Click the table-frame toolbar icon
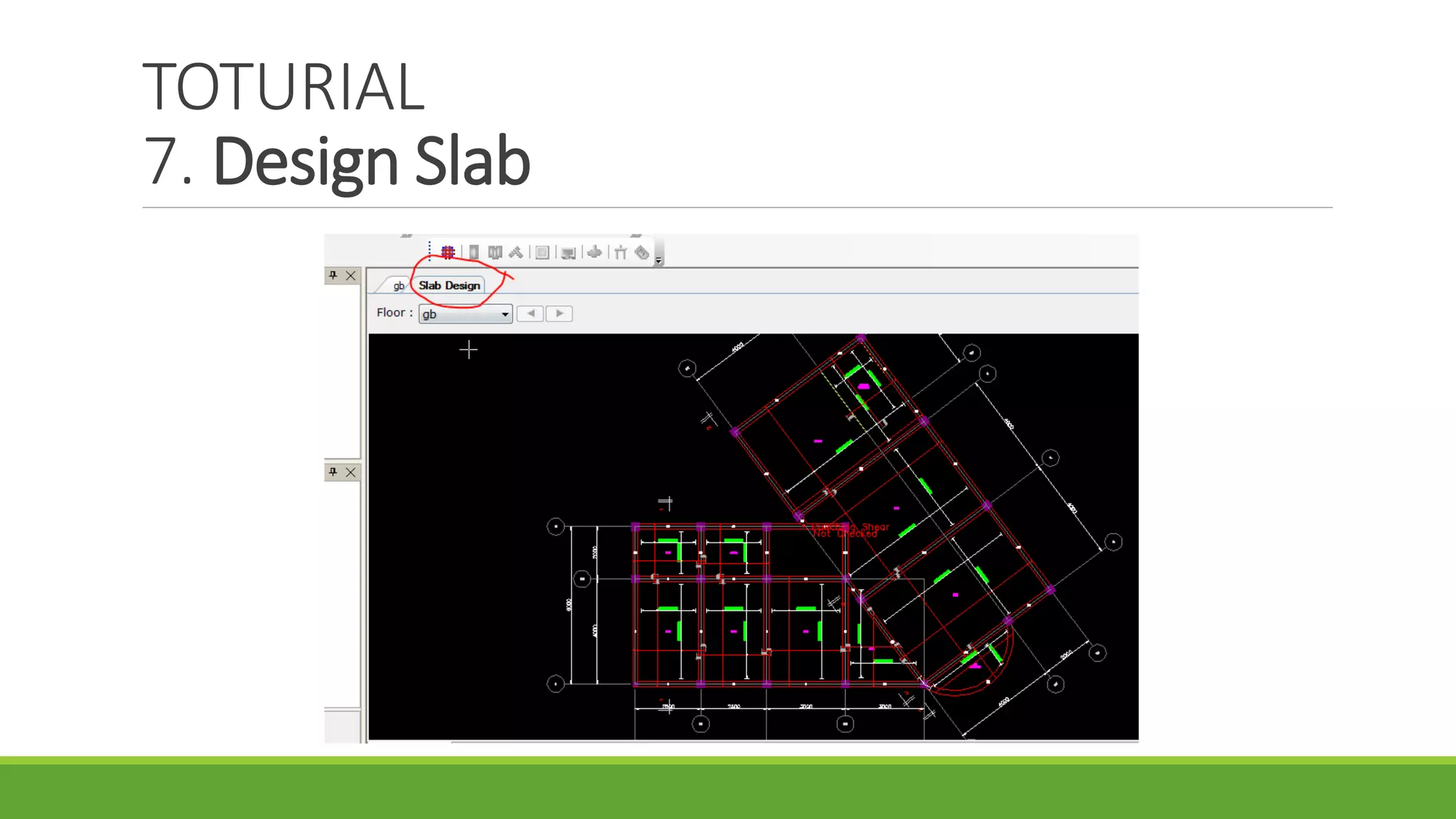This screenshot has height=819, width=1456. pyautogui.click(x=621, y=252)
